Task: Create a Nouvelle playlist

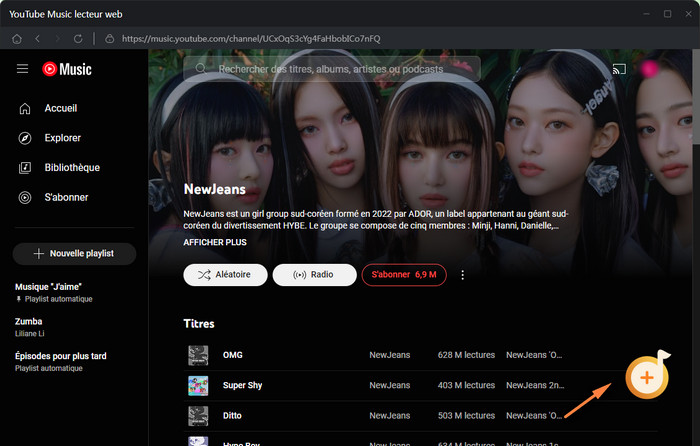Action: tap(74, 253)
